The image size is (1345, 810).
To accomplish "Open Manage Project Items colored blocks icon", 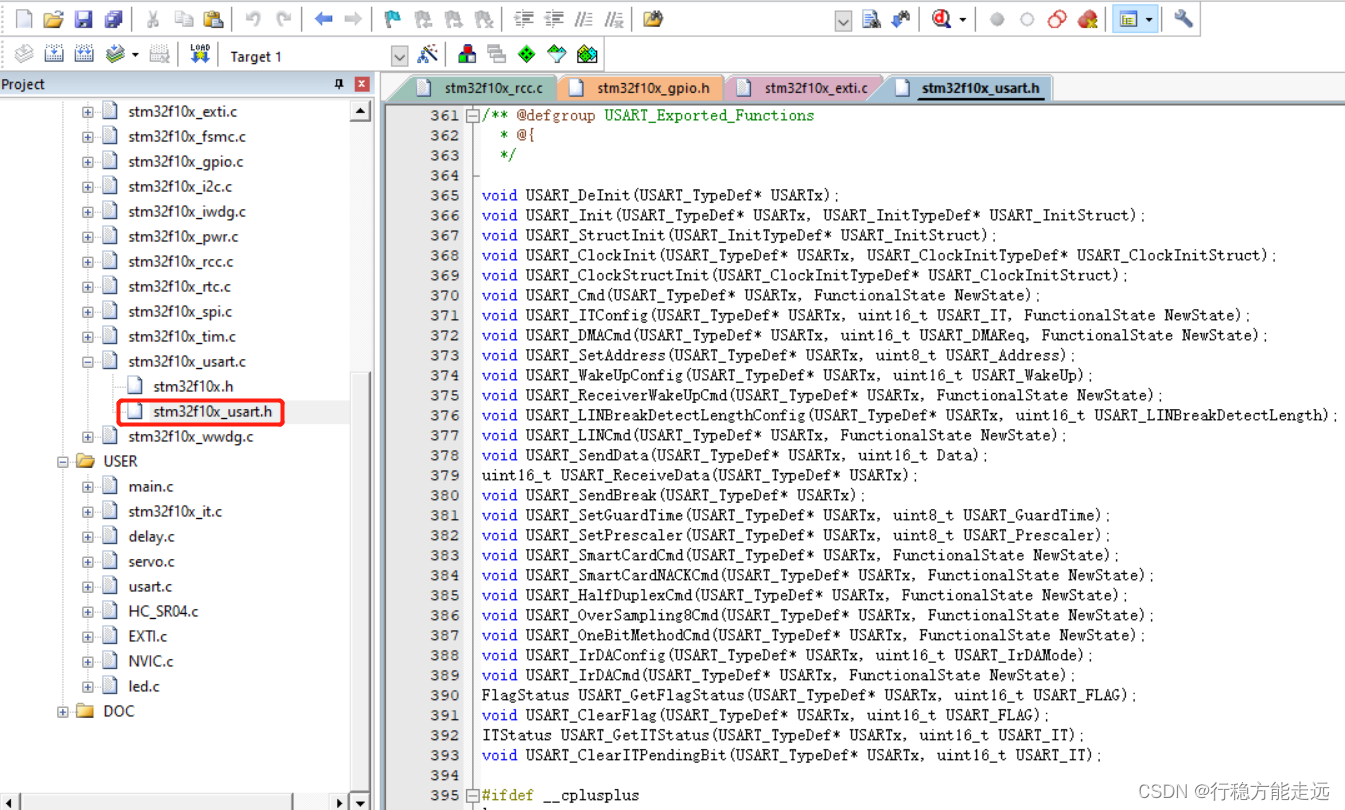I will [x=467, y=55].
